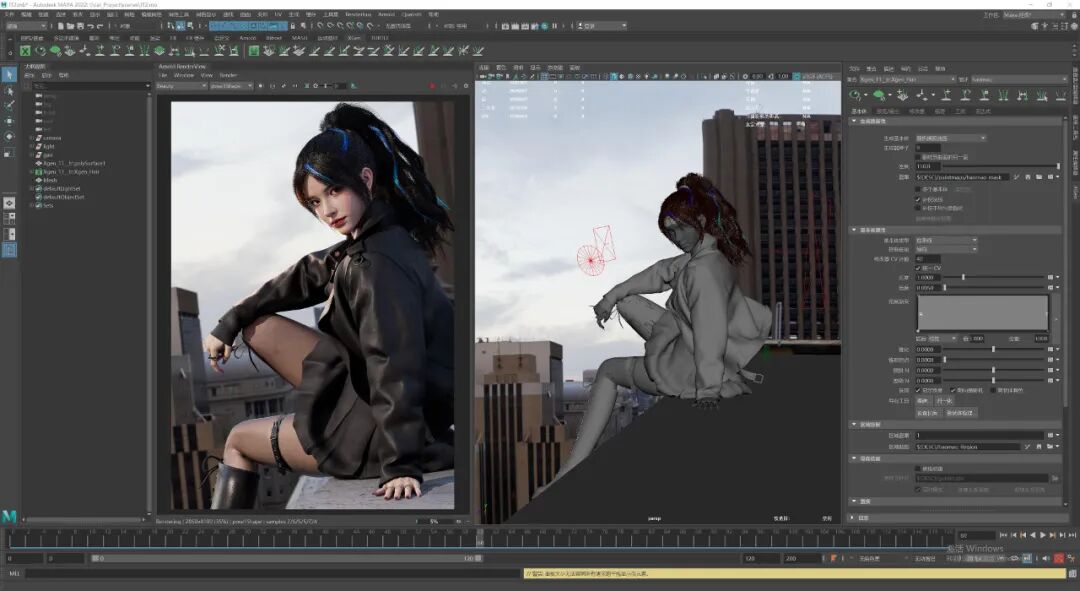This screenshot has height=591, width=1080.
Task: Click the red auto-key icon at bottom right
Action: [1059, 559]
